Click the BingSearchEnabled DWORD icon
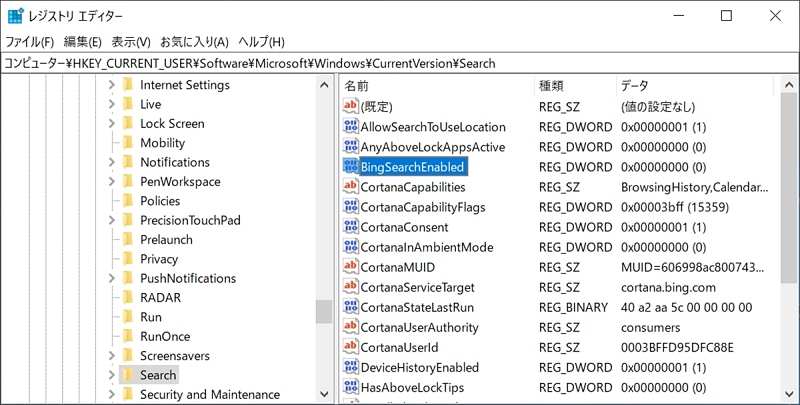The height and width of the screenshot is (405, 800). 351,166
